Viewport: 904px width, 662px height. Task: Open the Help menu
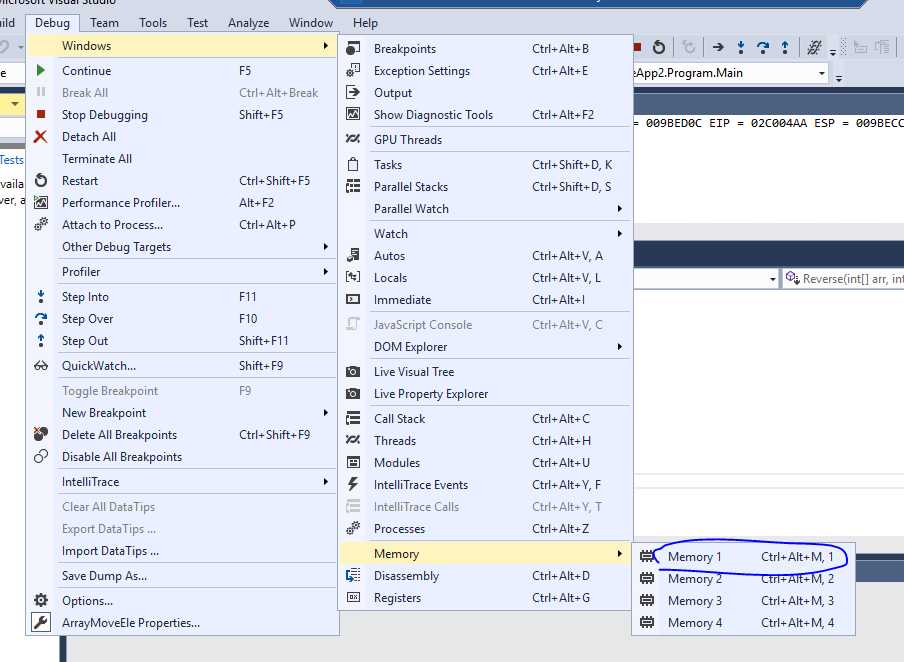tap(365, 23)
